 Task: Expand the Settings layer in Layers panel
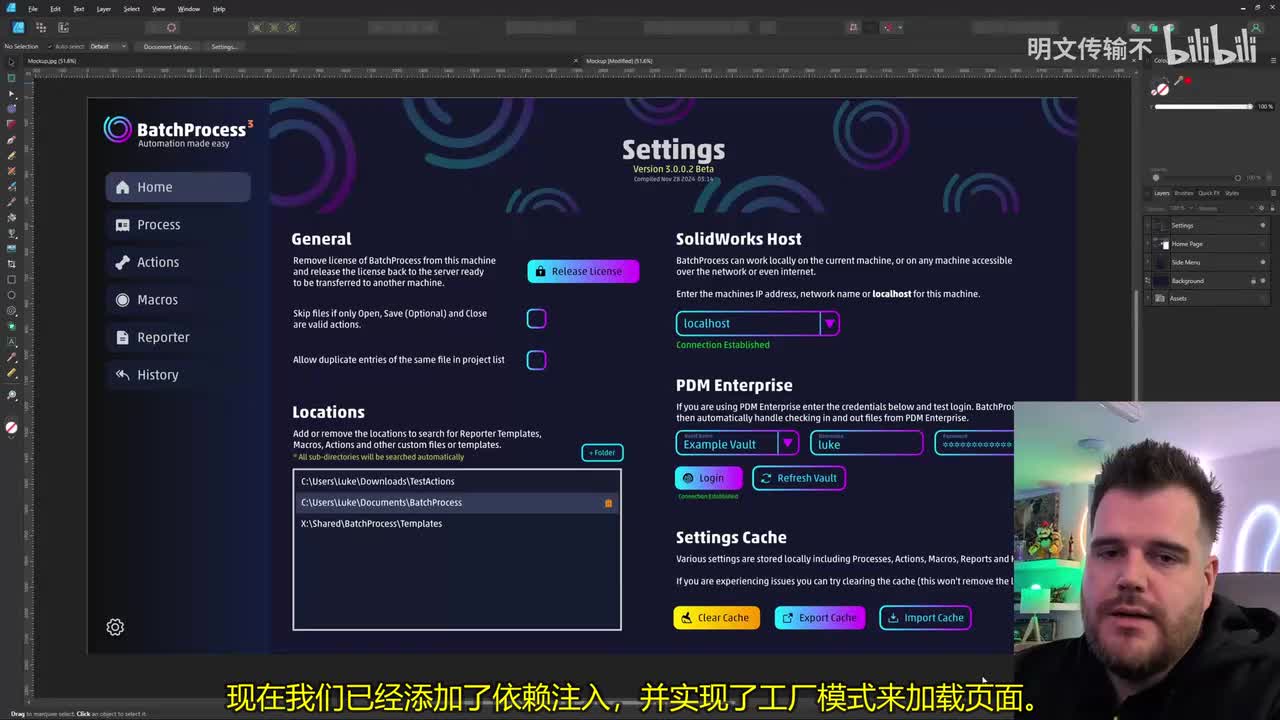pyautogui.click(x=1148, y=225)
